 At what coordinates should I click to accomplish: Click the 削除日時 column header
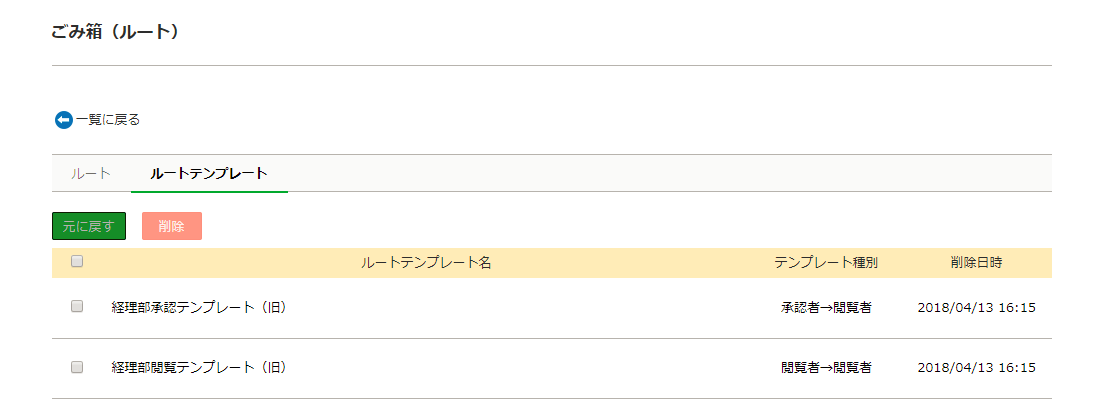click(x=976, y=263)
